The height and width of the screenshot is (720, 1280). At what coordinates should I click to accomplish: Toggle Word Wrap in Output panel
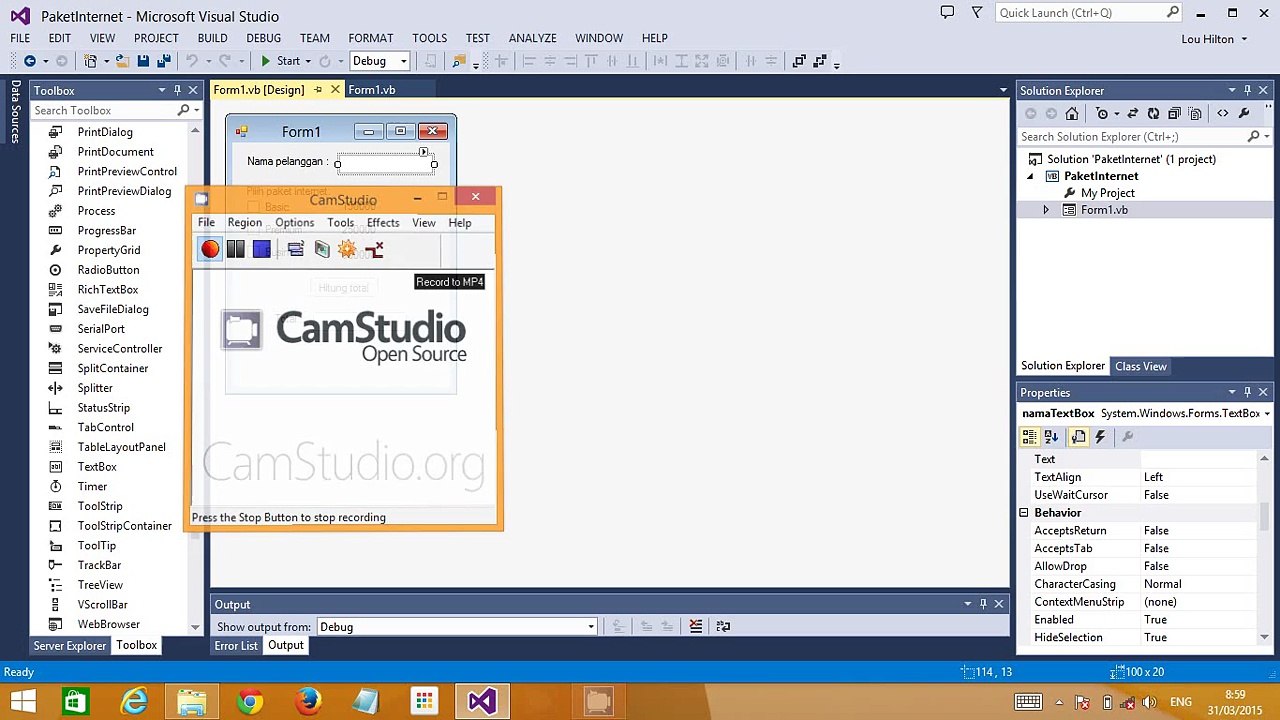pos(723,626)
